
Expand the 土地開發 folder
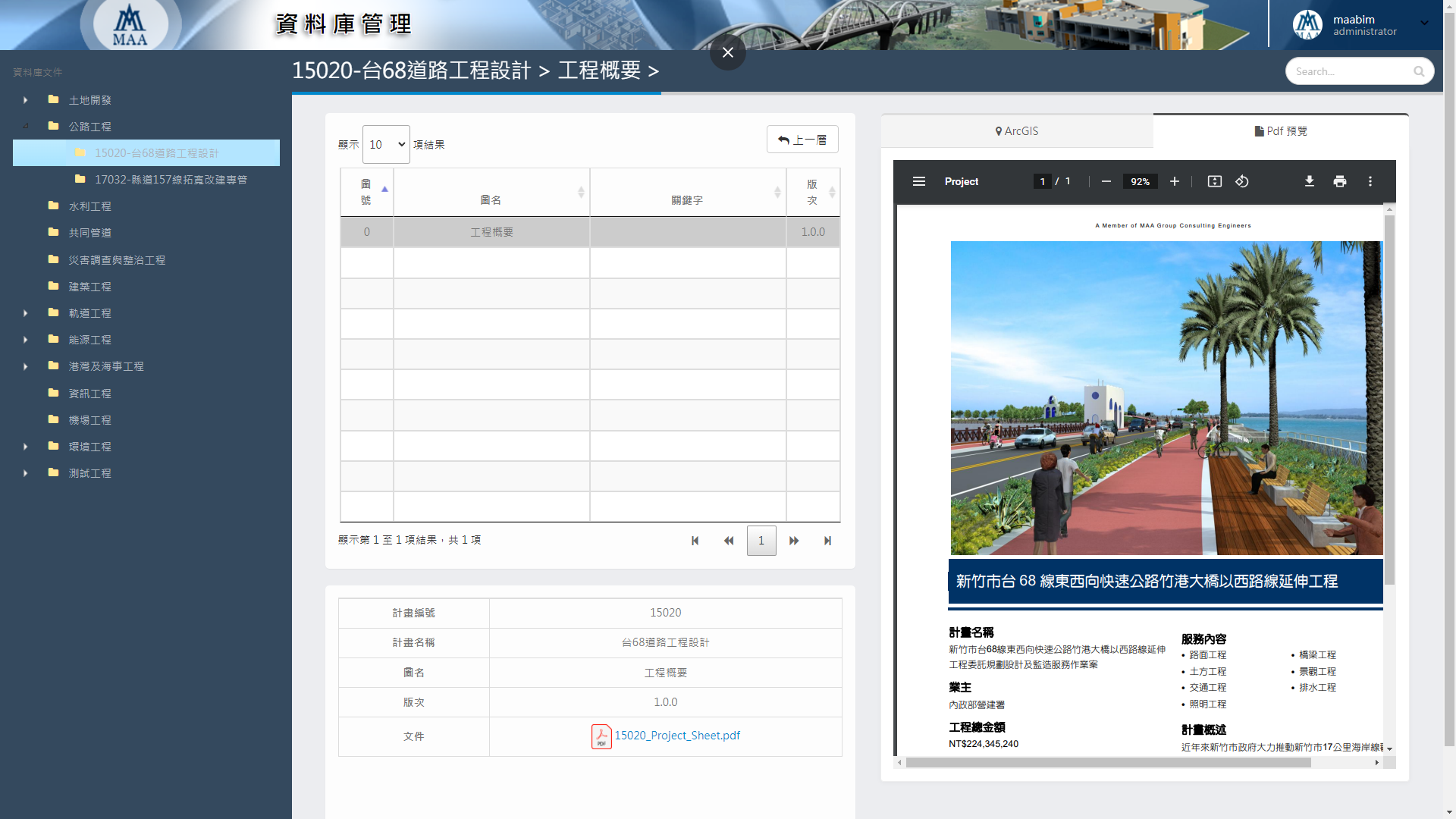point(26,100)
